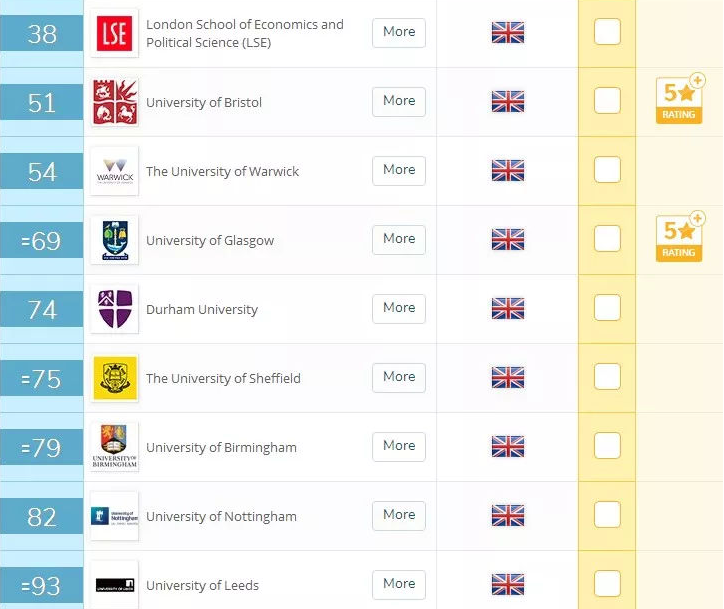Click the UK flag in the LSE row
Image resolution: width=724 pixels, height=609 pixels.
(508, 33)
